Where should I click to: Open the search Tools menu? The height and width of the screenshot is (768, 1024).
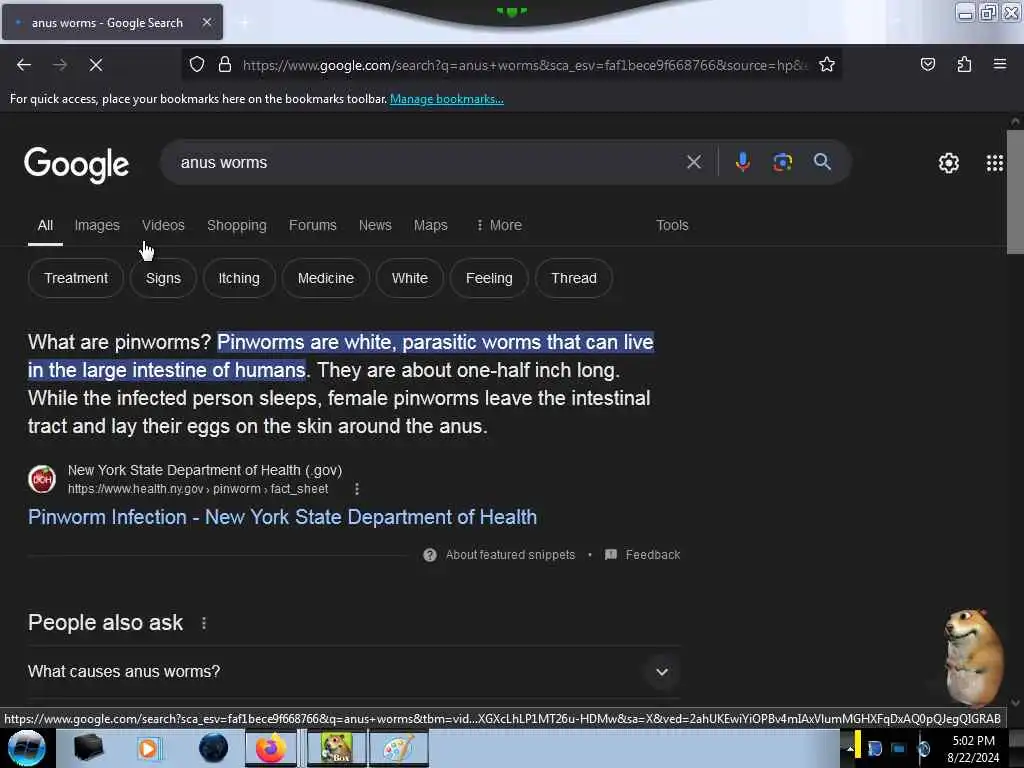(672, 225)
